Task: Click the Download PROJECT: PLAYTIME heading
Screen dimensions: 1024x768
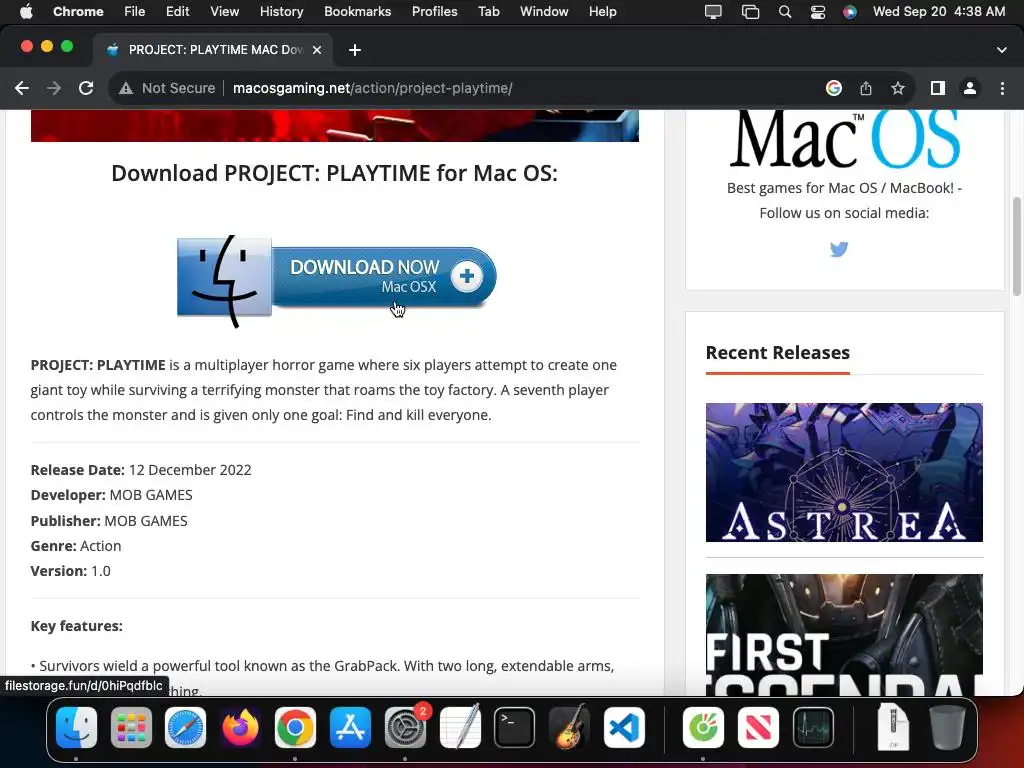Action: pos(334,173)
